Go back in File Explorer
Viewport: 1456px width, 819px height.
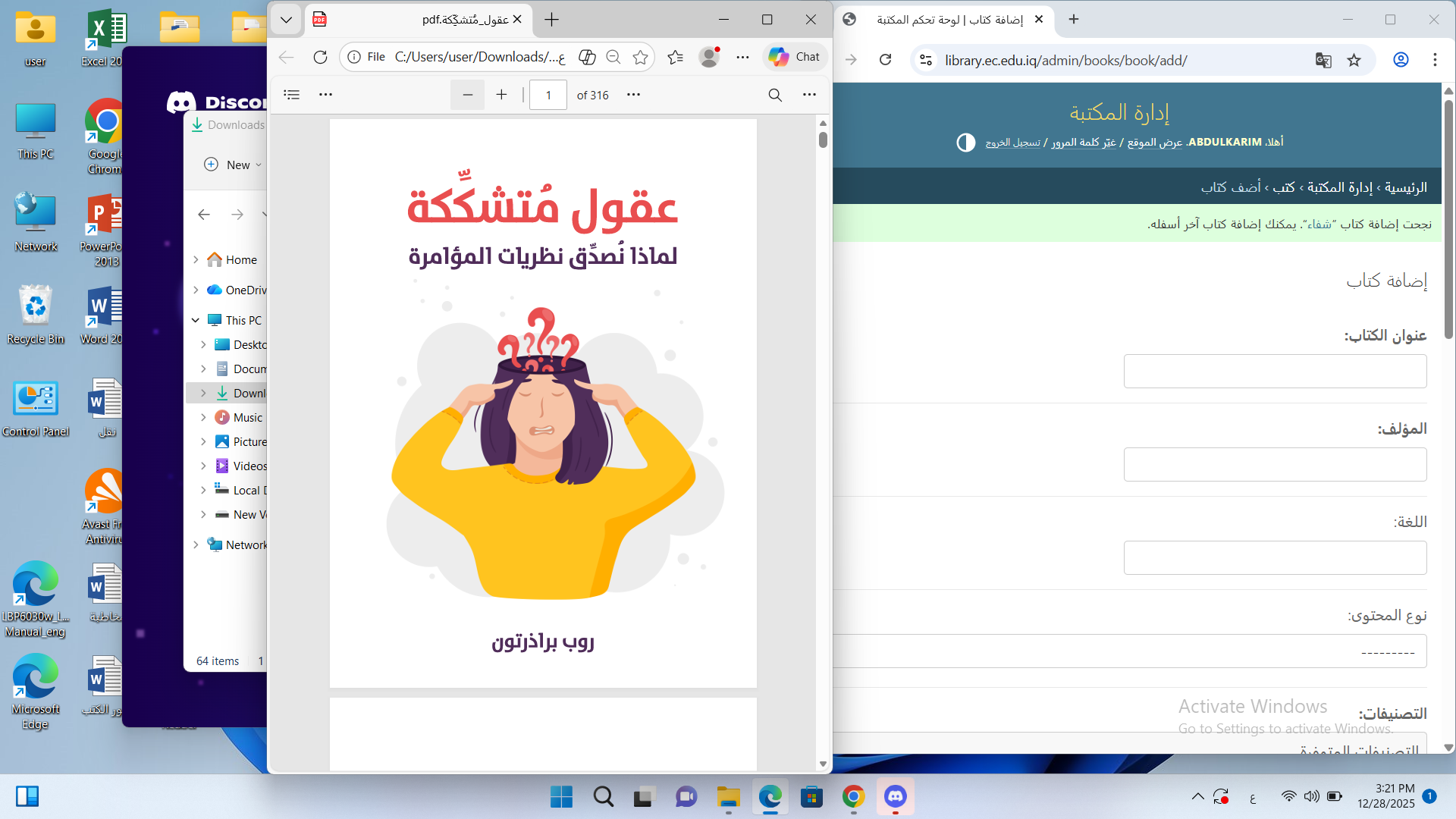coord(204,215)
